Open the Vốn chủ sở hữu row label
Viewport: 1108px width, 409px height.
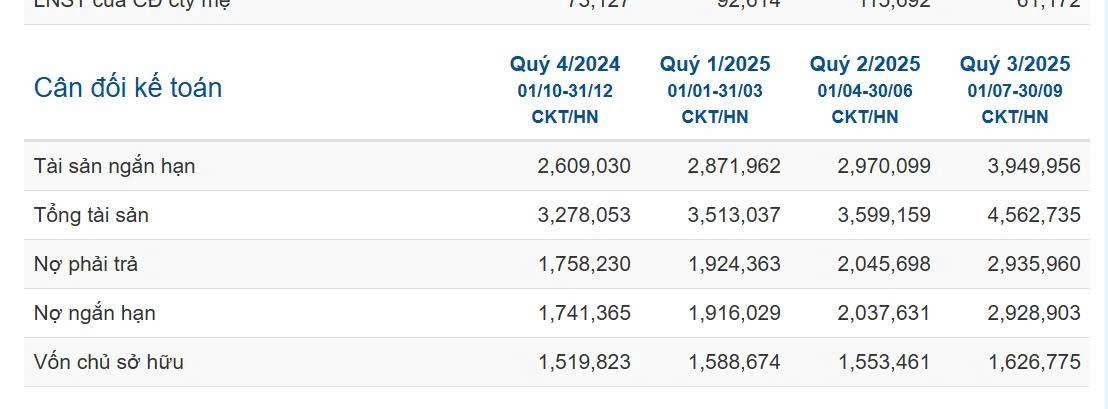coord(109,362)
